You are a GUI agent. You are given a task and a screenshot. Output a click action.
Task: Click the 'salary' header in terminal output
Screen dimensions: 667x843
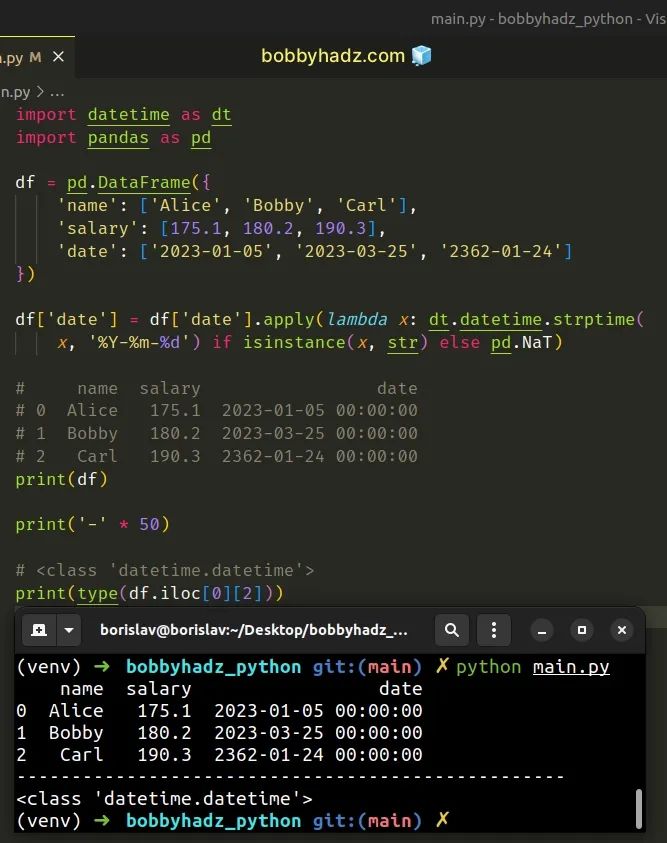(159, 689)
